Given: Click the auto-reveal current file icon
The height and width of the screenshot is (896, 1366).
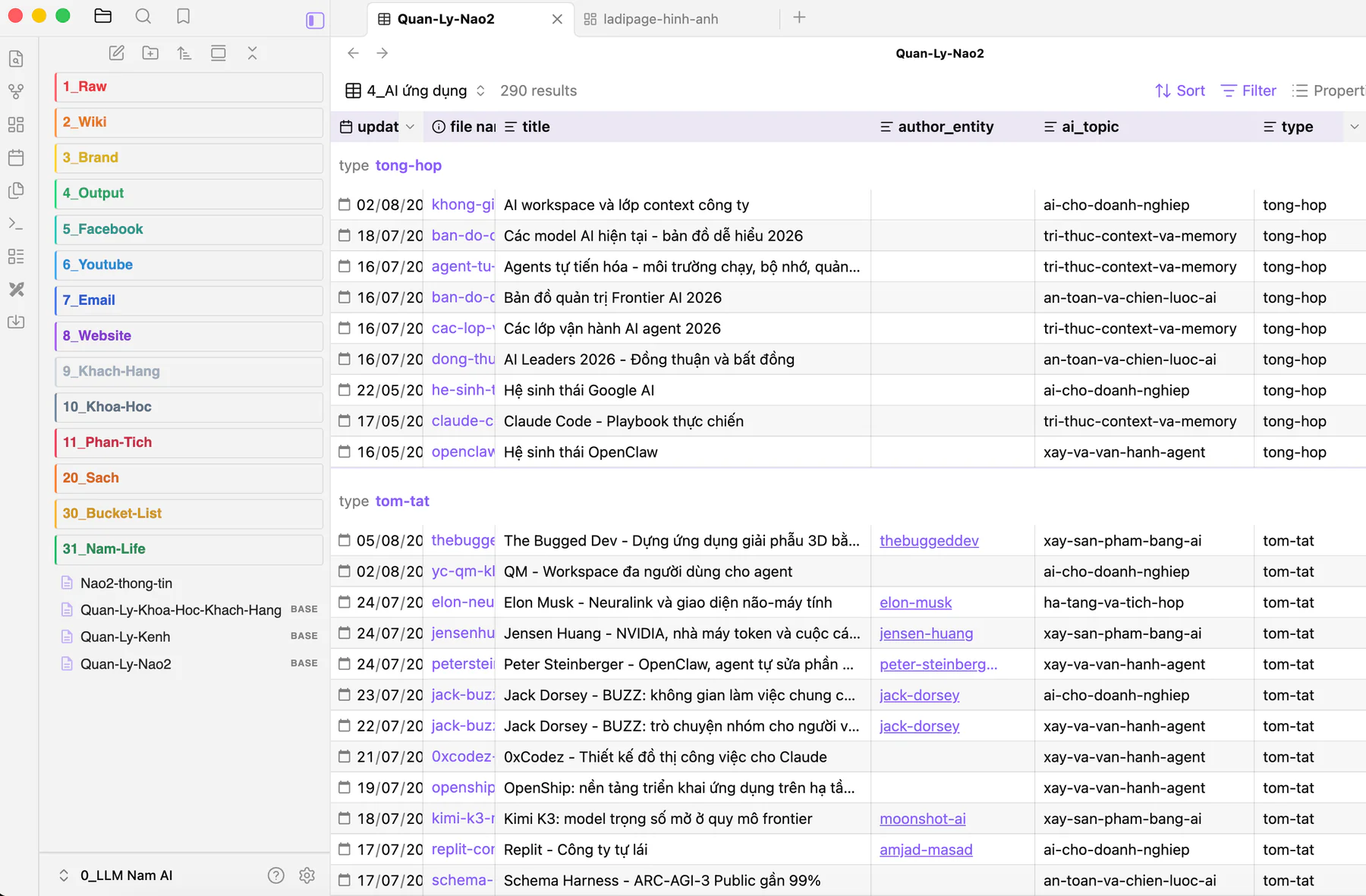Looking at the screenshot, I should (219, 53).
